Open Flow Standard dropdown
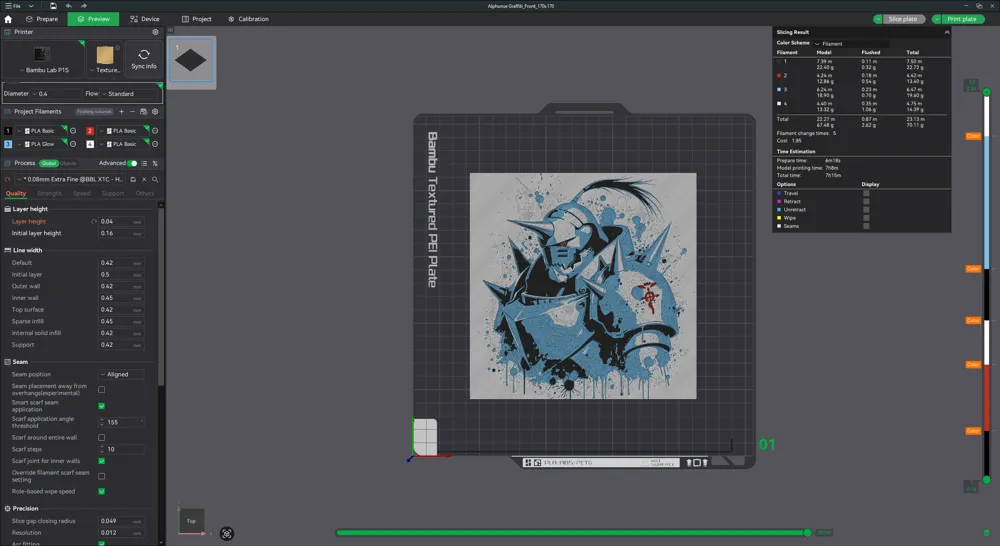The image size is (1000, 546). coord(129,94)
